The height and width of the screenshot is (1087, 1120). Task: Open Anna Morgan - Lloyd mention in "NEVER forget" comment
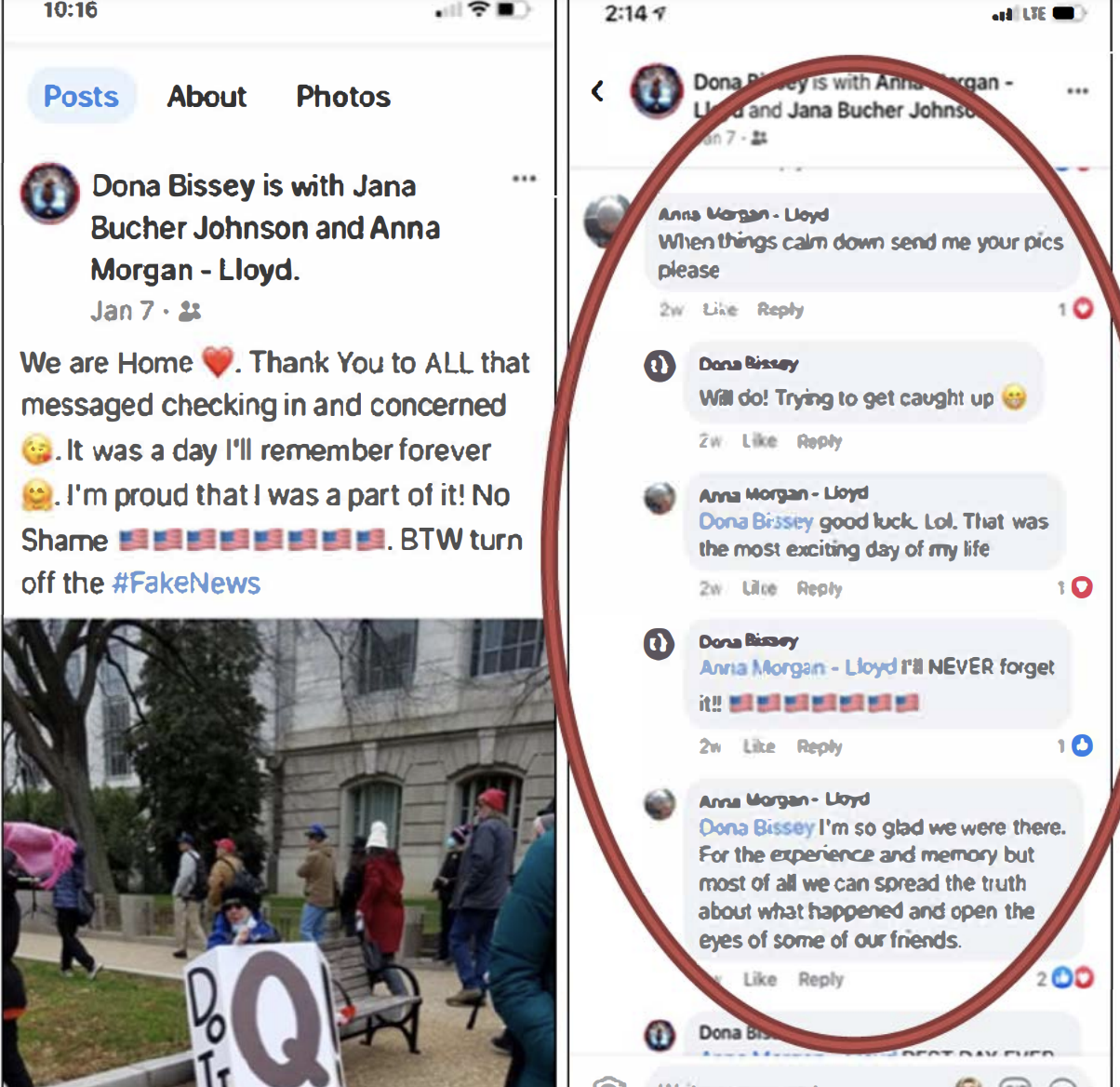point(797,667)
